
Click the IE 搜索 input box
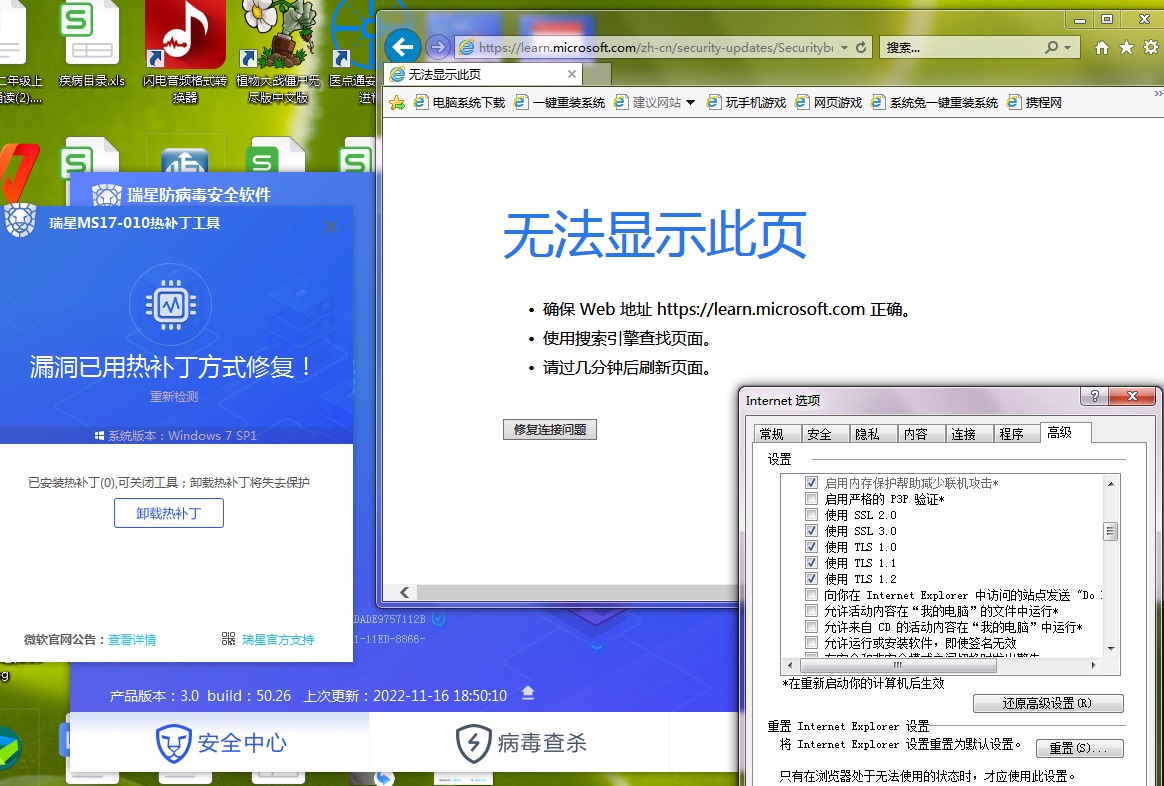coord(962,48)
